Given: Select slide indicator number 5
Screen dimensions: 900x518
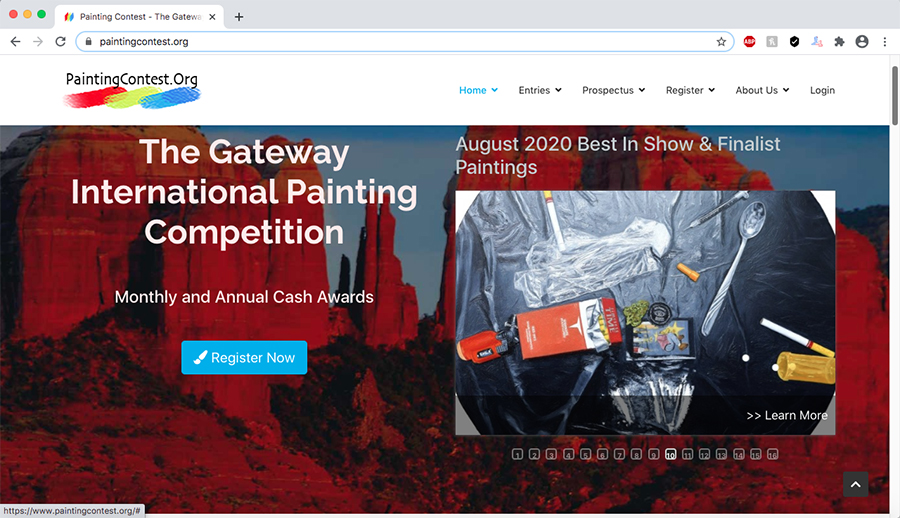Looking at the screenshot, I should pyautogui.click(x=585, y=454).
